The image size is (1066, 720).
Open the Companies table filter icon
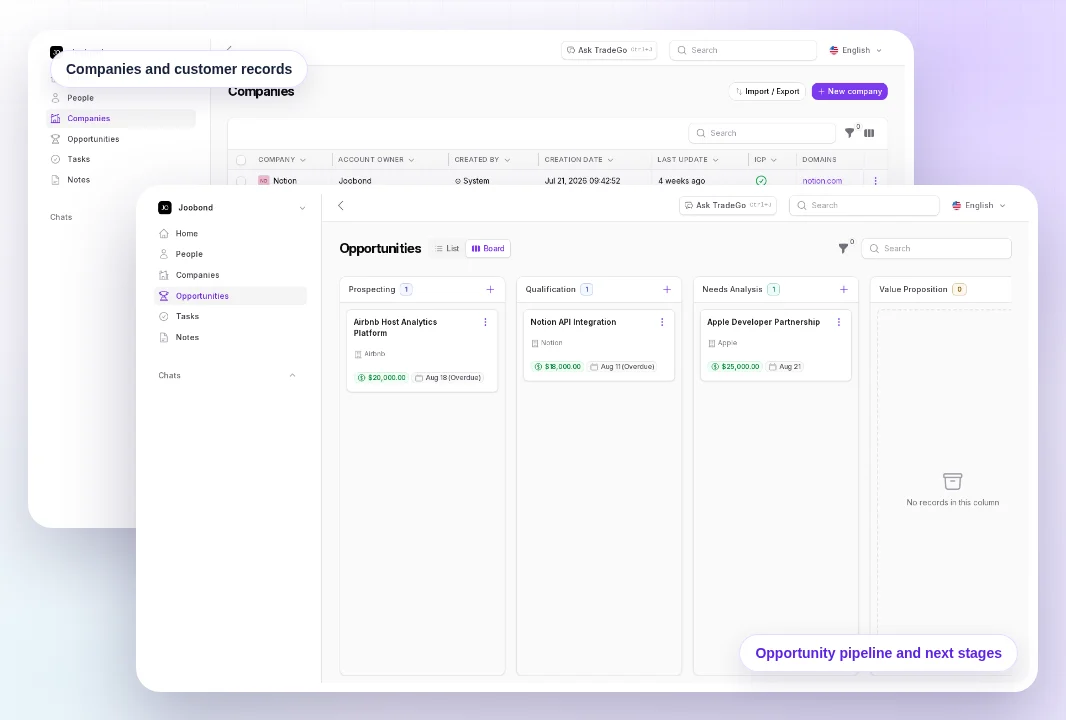849,133
